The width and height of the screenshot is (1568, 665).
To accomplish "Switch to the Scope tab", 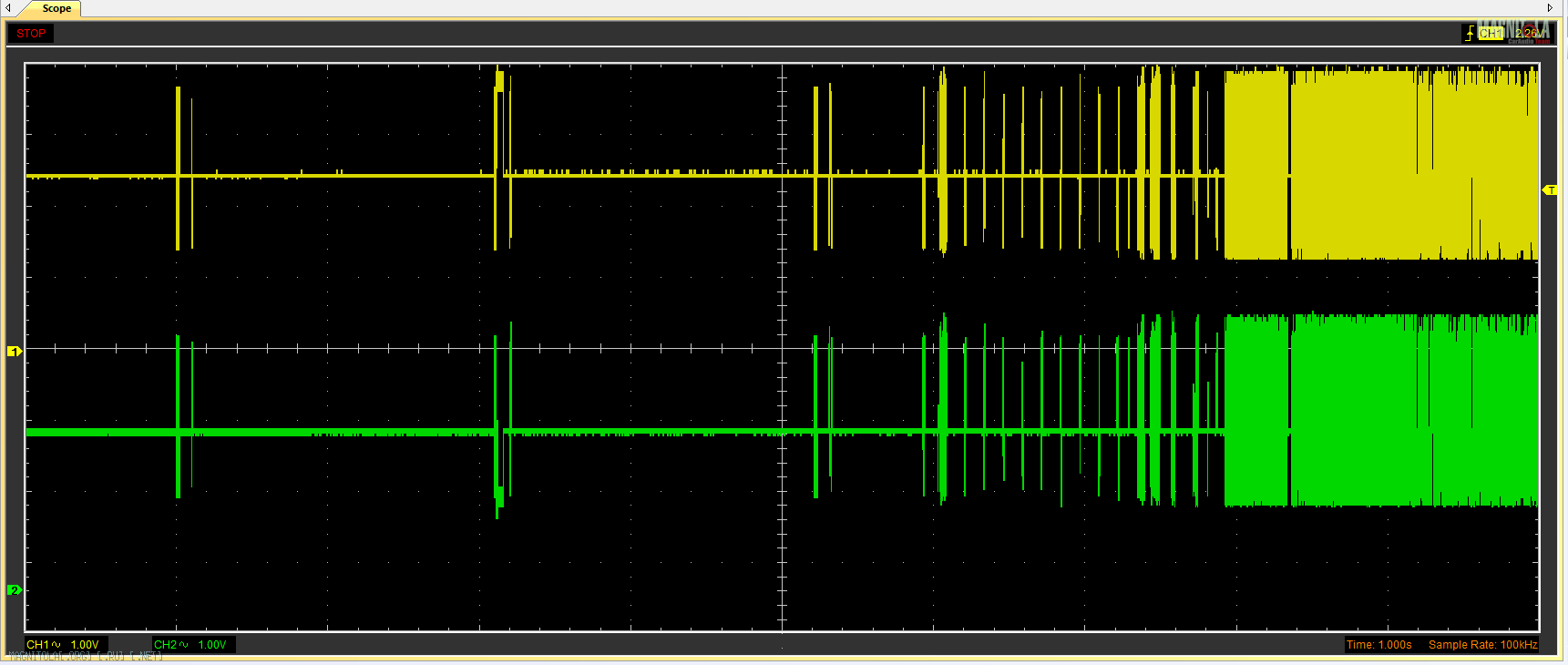I will [x=56, y=8].
